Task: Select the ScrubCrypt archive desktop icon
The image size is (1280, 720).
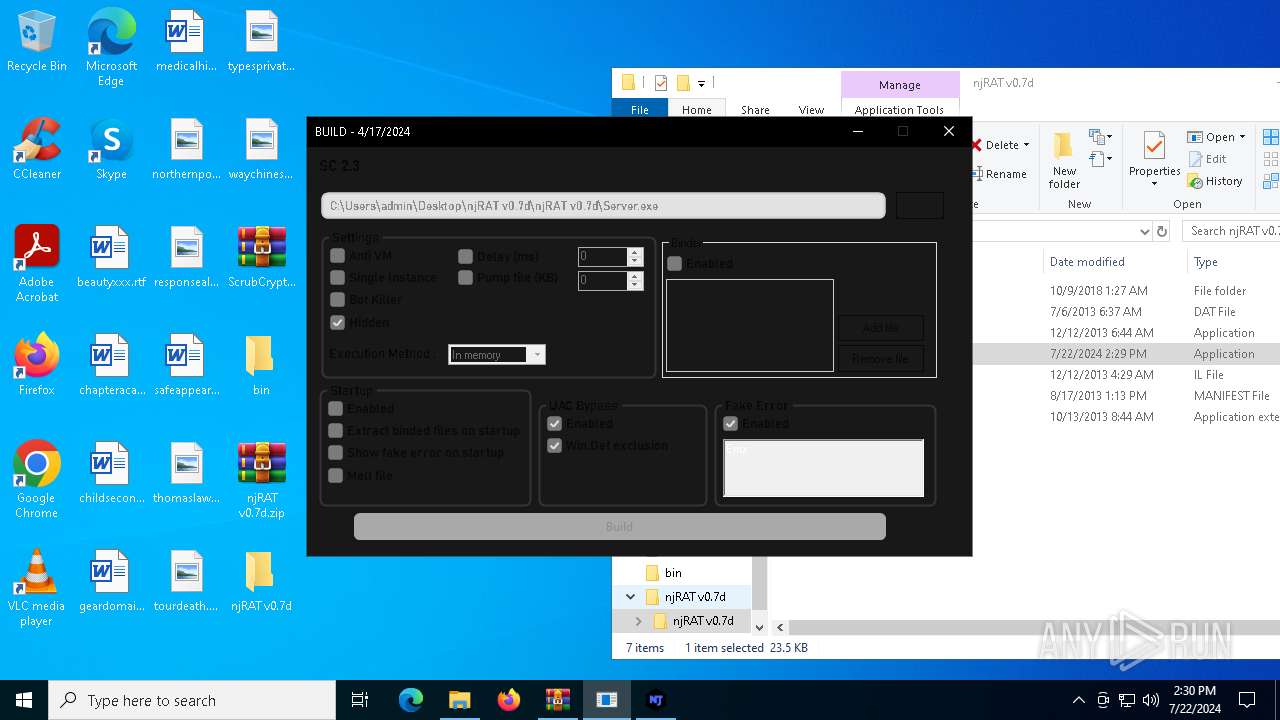Action: click(261, 258)
